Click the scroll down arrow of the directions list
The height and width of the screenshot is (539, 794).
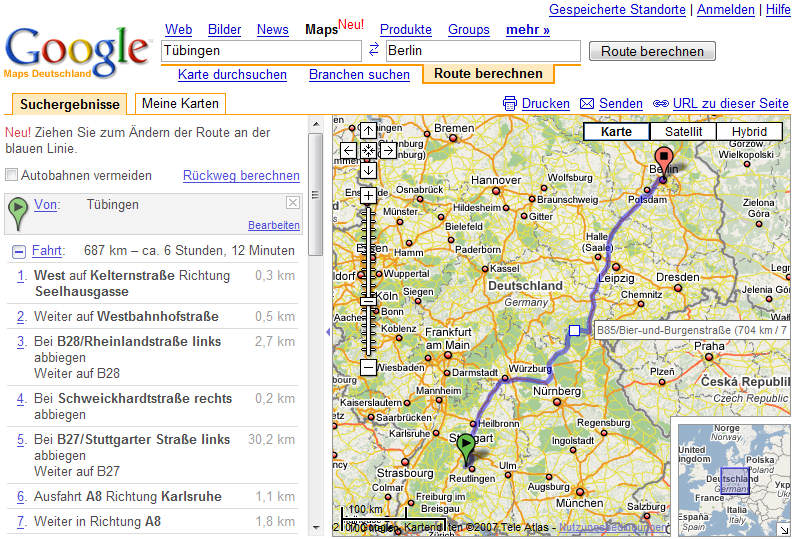tap(315, 527)
